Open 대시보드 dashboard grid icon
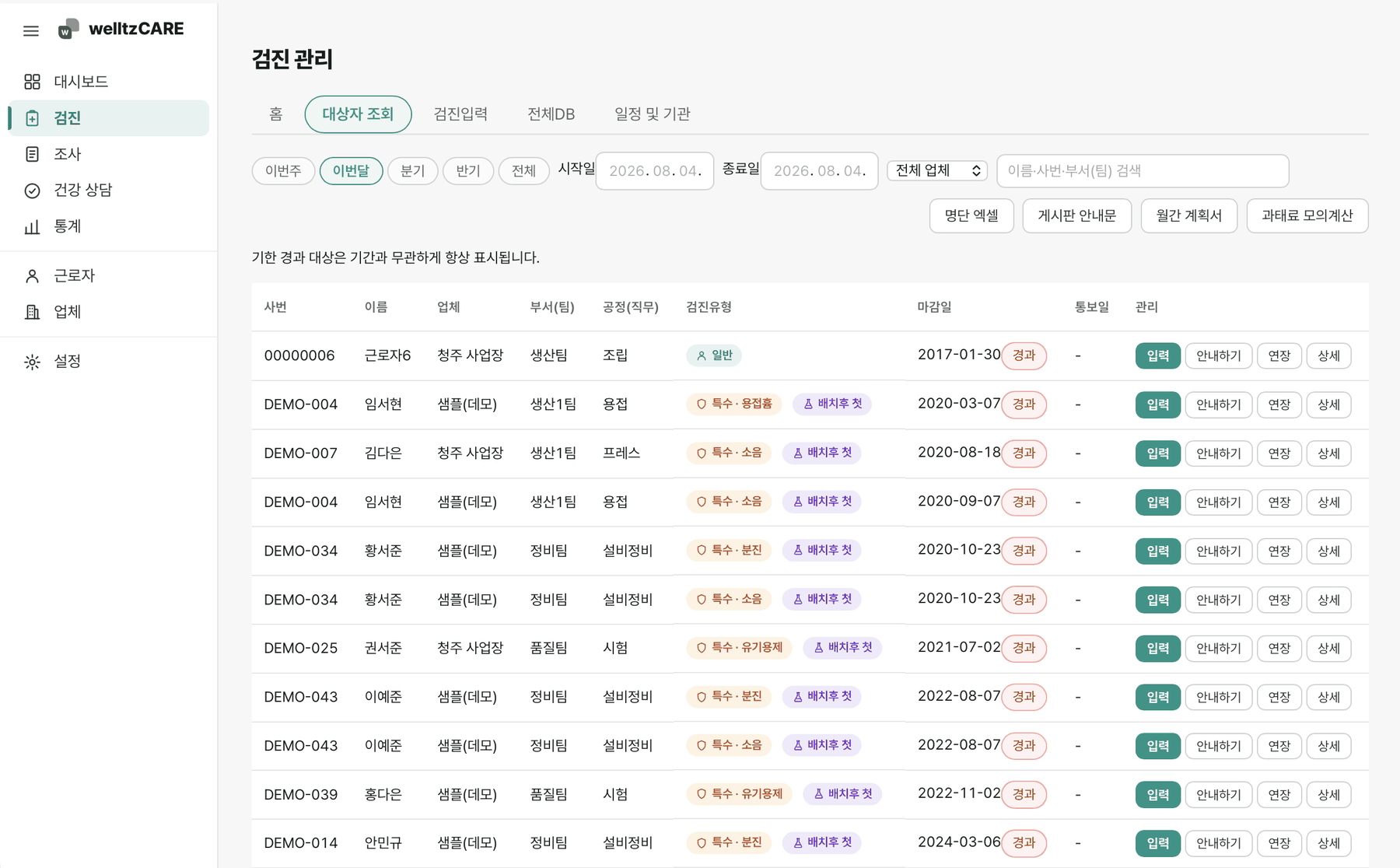Viewport: 1400px width, 868px height. point(32,82)
